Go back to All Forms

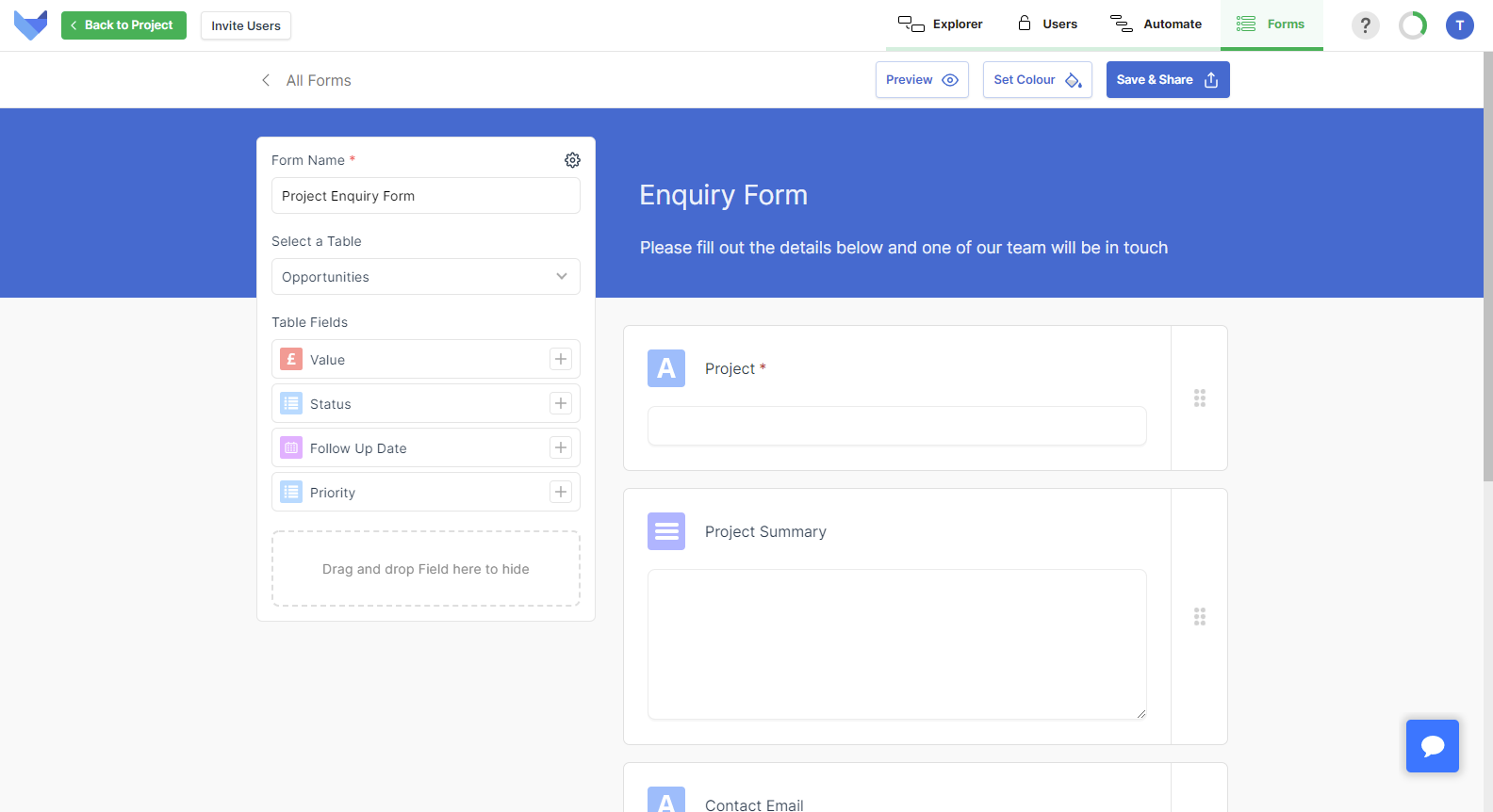pos(319,80)
